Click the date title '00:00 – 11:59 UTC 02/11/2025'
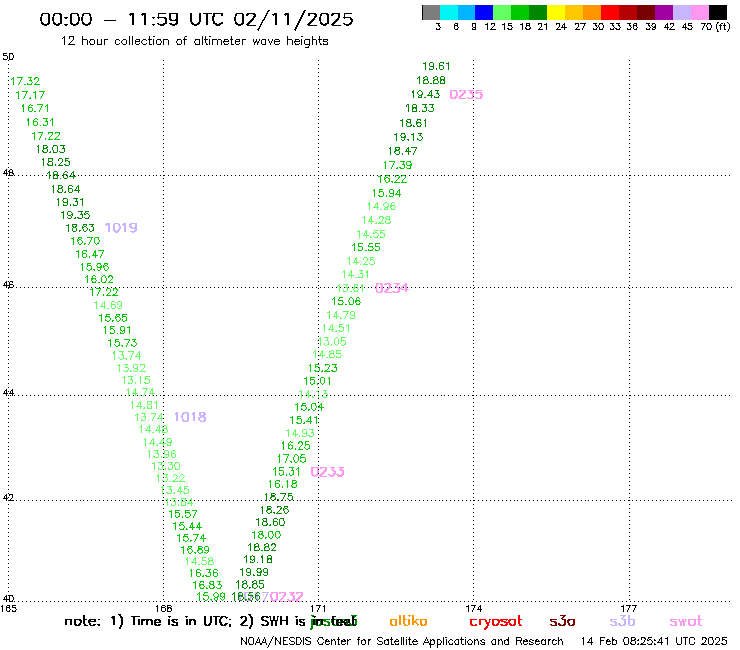 (x=196, y=19)
